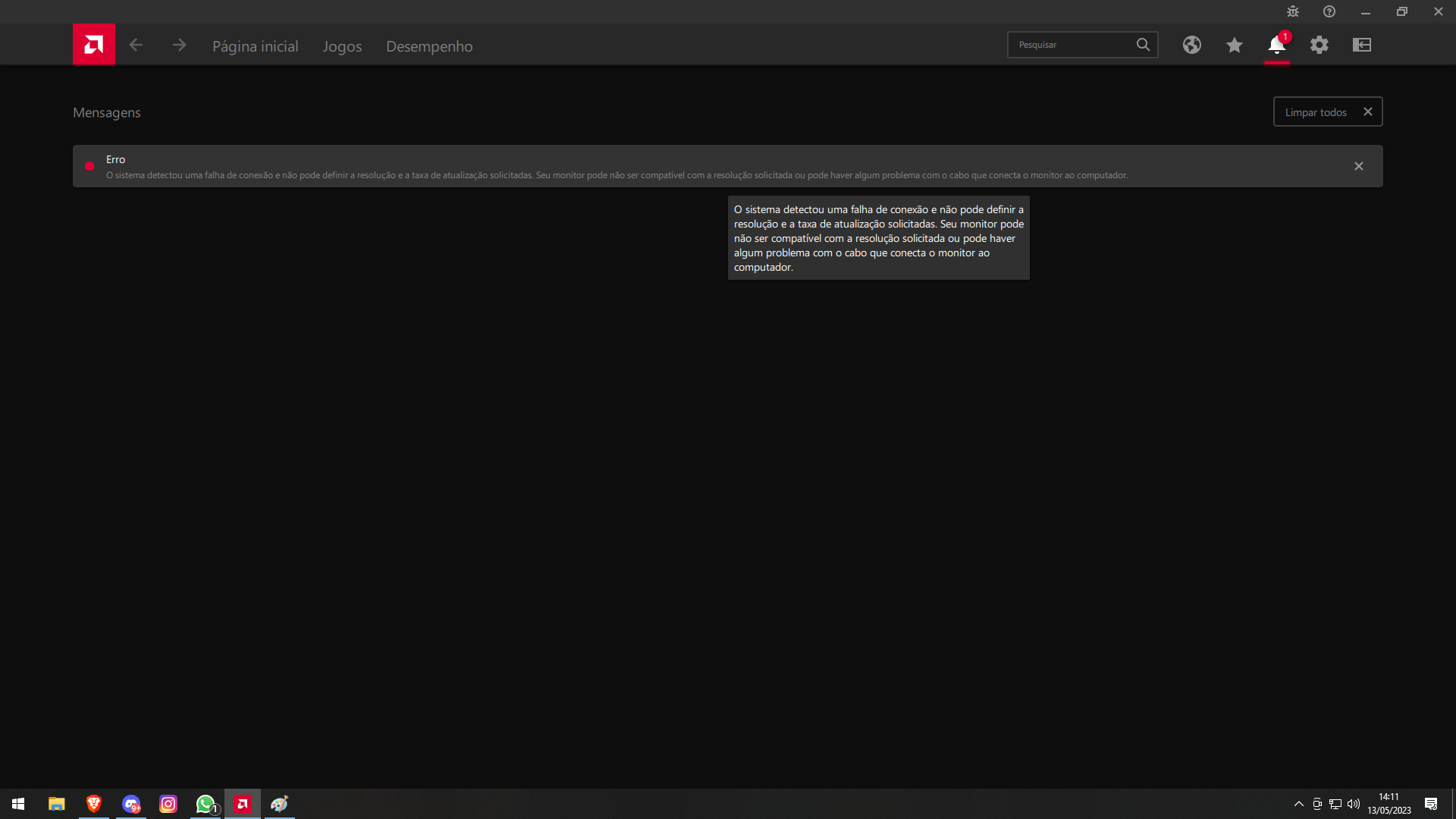Show hidden tray icons chevron
Screen dimensions: 1456x819
coord(1299,804)
